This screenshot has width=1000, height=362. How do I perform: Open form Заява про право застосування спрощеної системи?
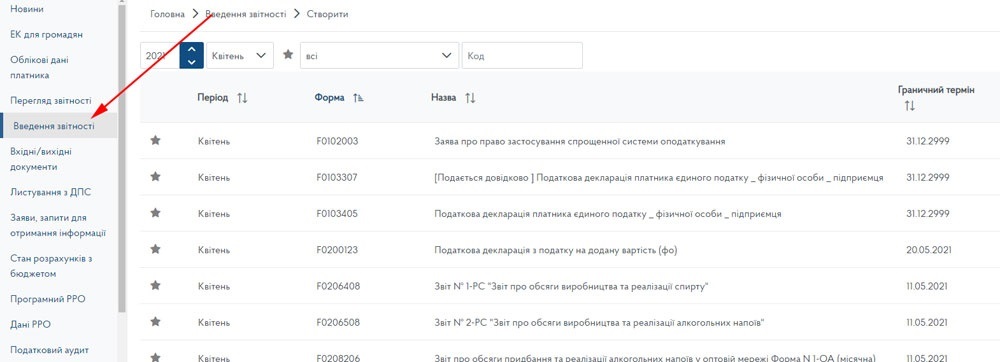pyautogui.click(x=579, y=141)
